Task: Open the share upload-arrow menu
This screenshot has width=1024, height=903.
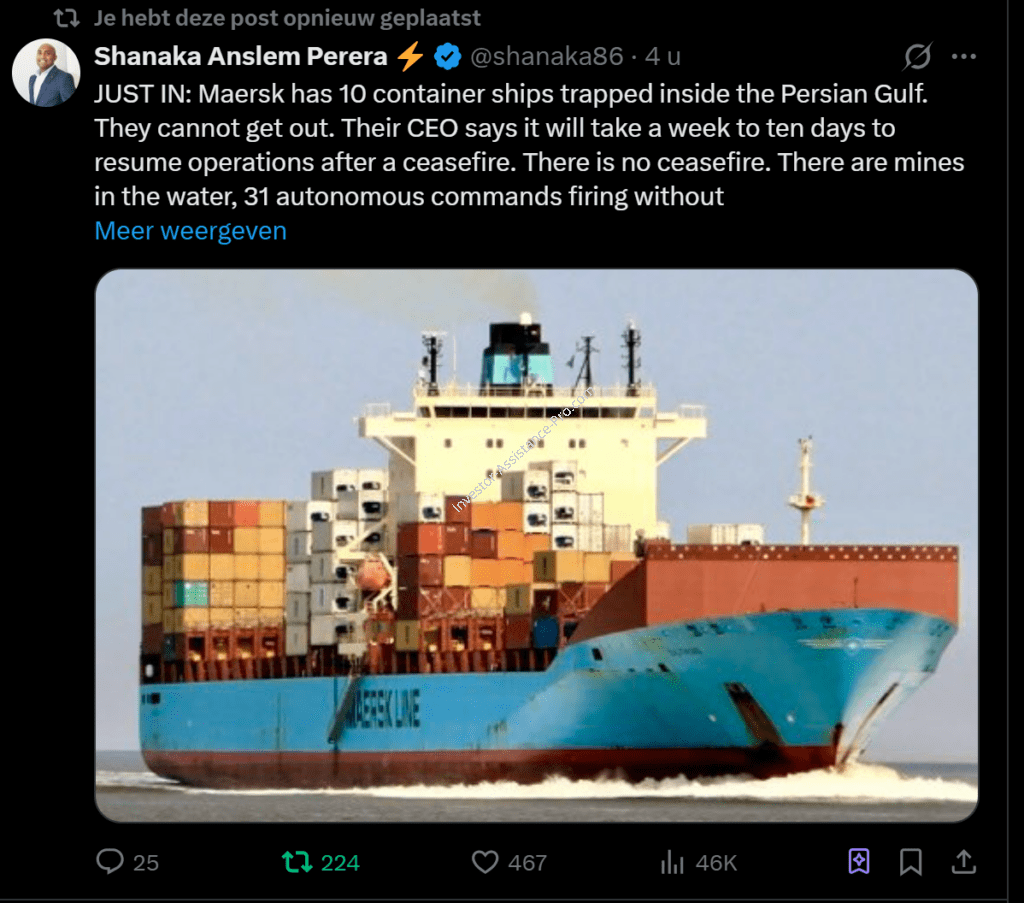Action: tap(963, 861)
